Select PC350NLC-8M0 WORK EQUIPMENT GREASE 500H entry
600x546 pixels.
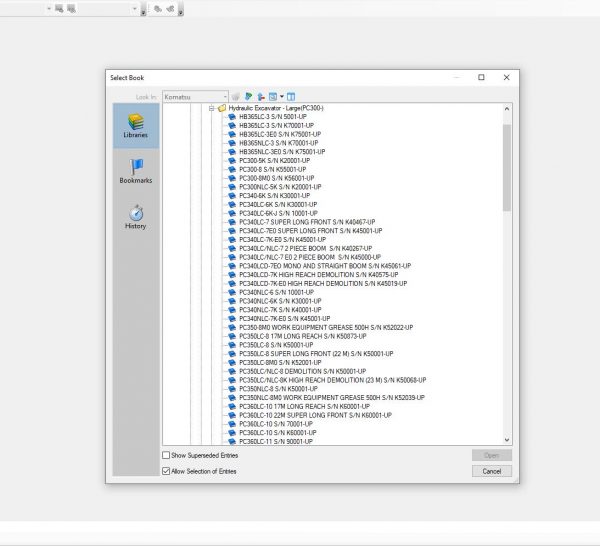coord(332,398)
